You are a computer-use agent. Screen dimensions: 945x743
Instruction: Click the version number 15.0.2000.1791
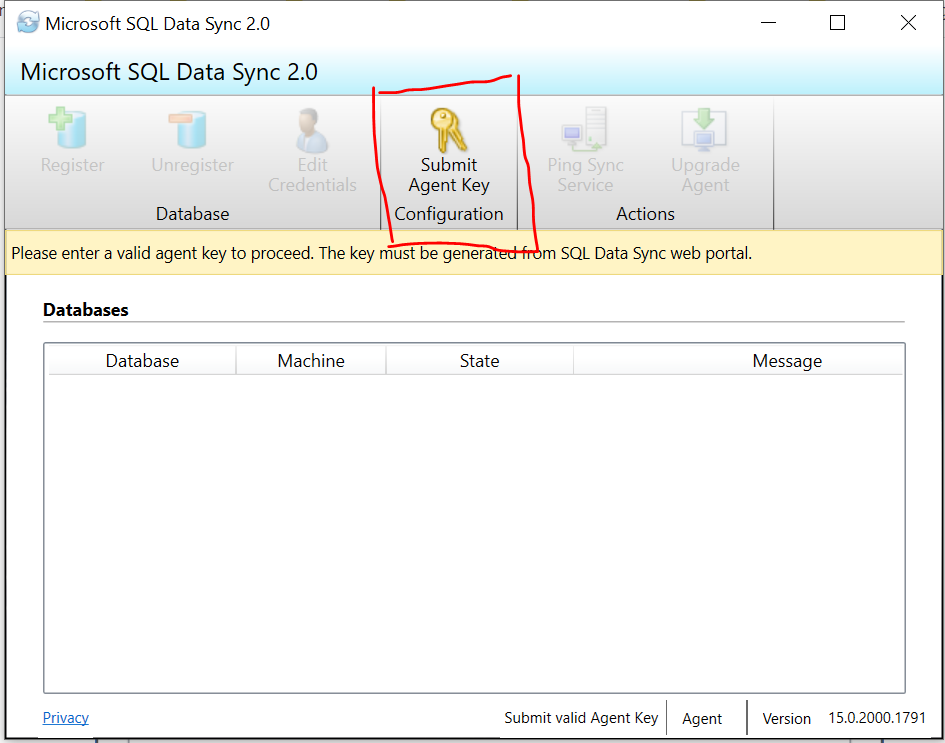pos(877,718)
